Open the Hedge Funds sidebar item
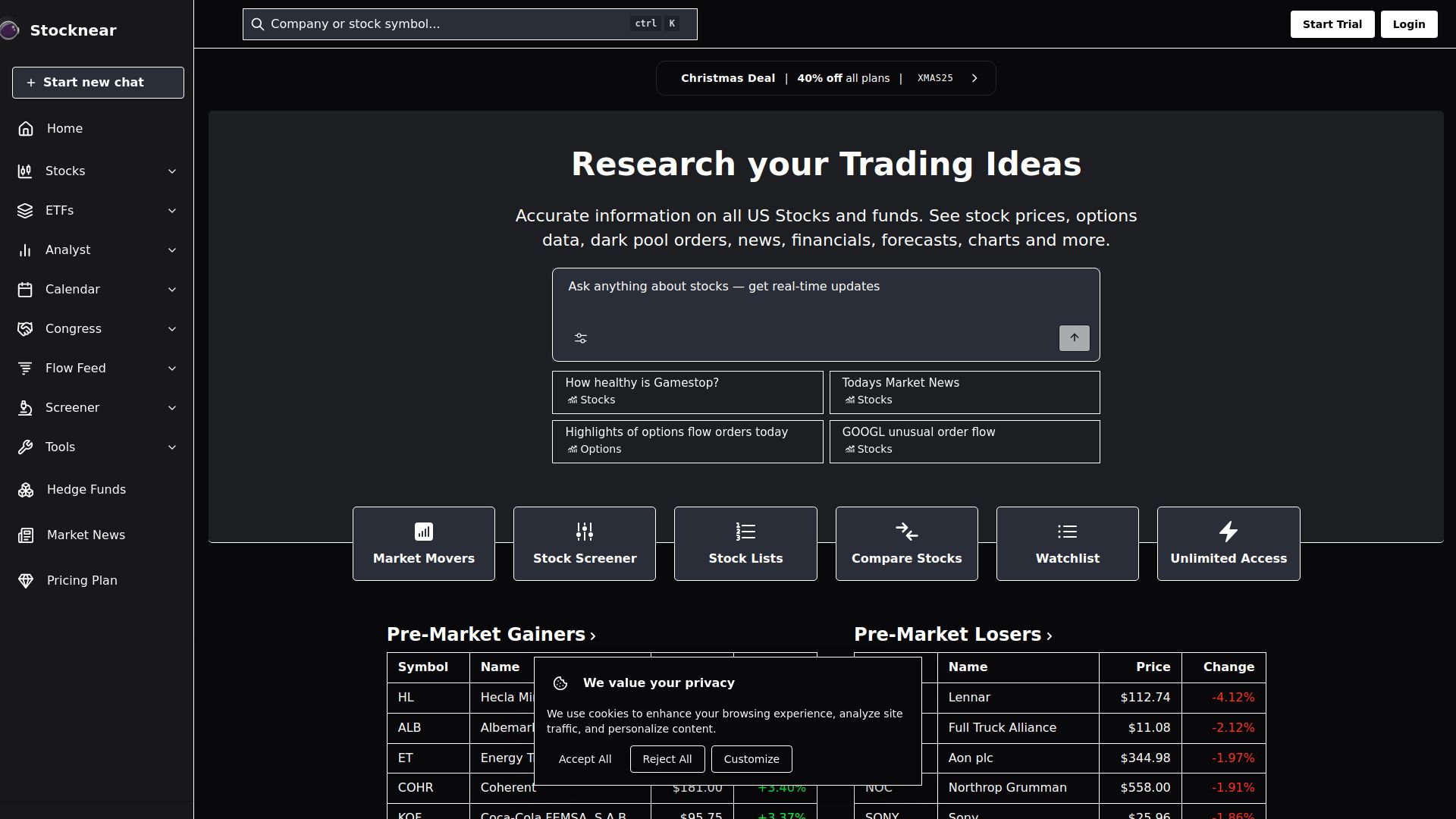Image resolution: width=1456 pixels, height=819 pixels. point(86,490)
